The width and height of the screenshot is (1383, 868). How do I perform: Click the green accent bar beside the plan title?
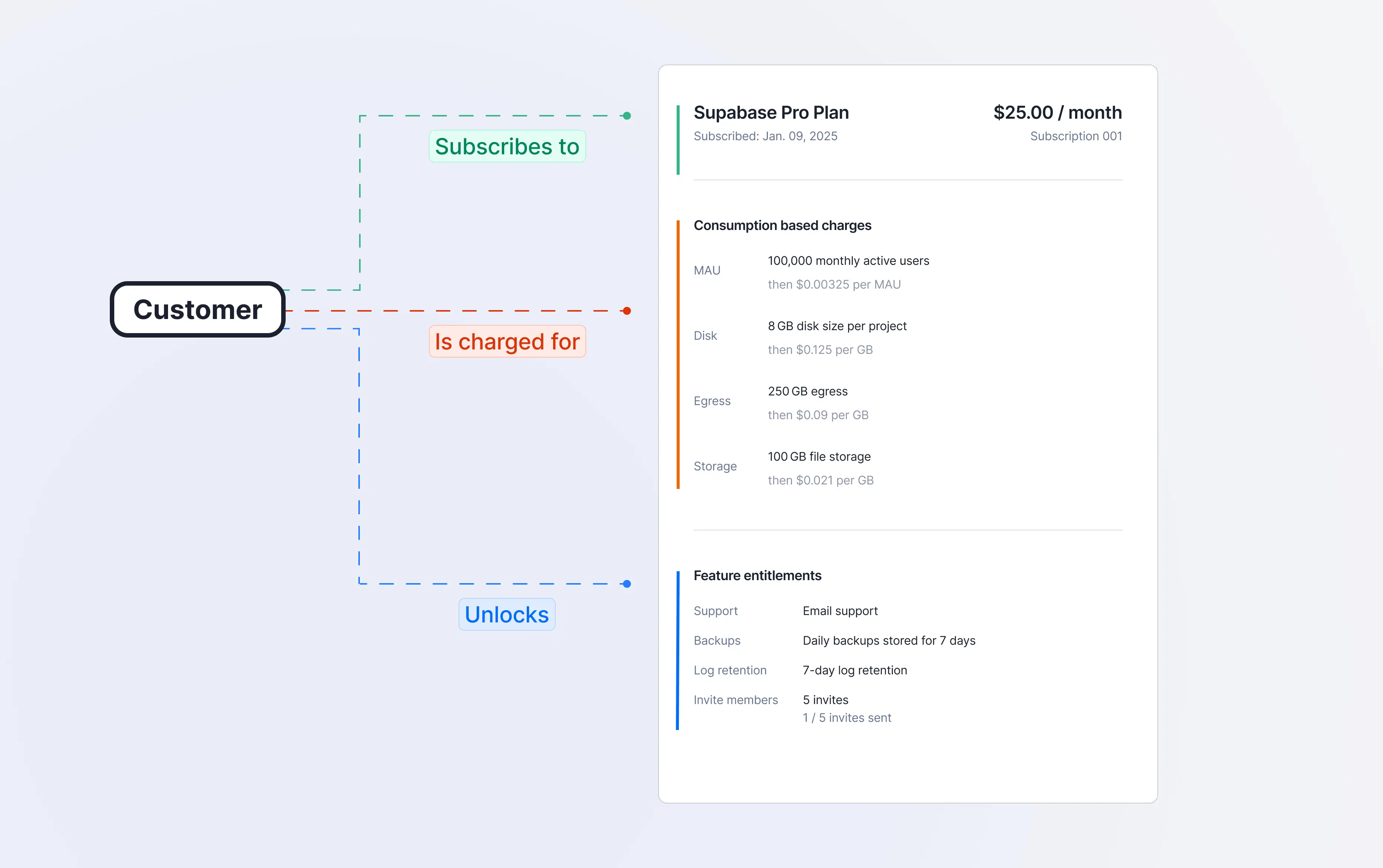(x=678, y=139)
